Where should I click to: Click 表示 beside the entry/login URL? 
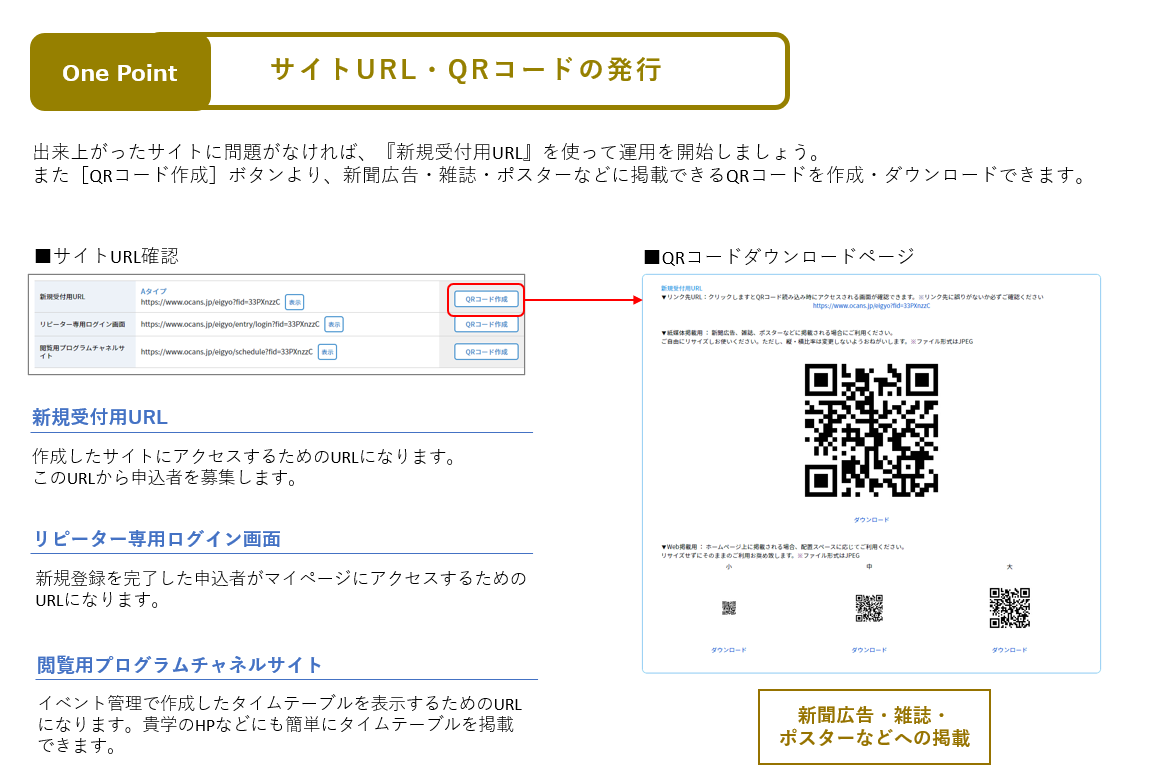334,324
